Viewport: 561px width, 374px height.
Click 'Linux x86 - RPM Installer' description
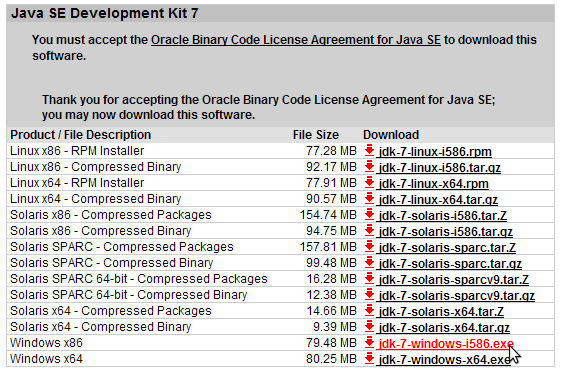click(x=77, y=151)
